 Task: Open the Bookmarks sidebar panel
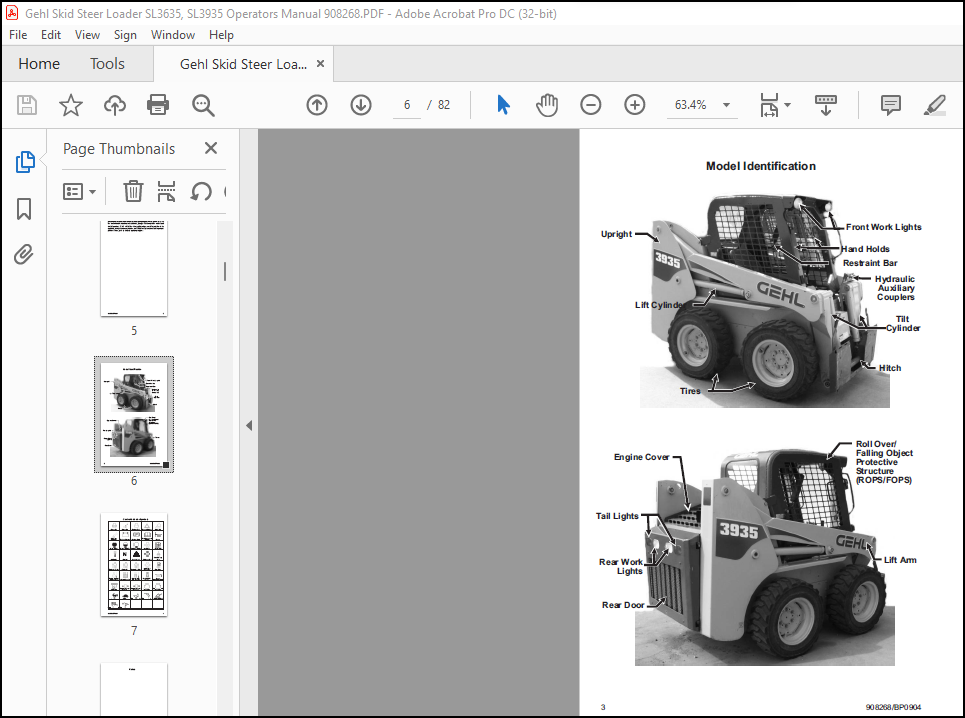pos(24,209)
